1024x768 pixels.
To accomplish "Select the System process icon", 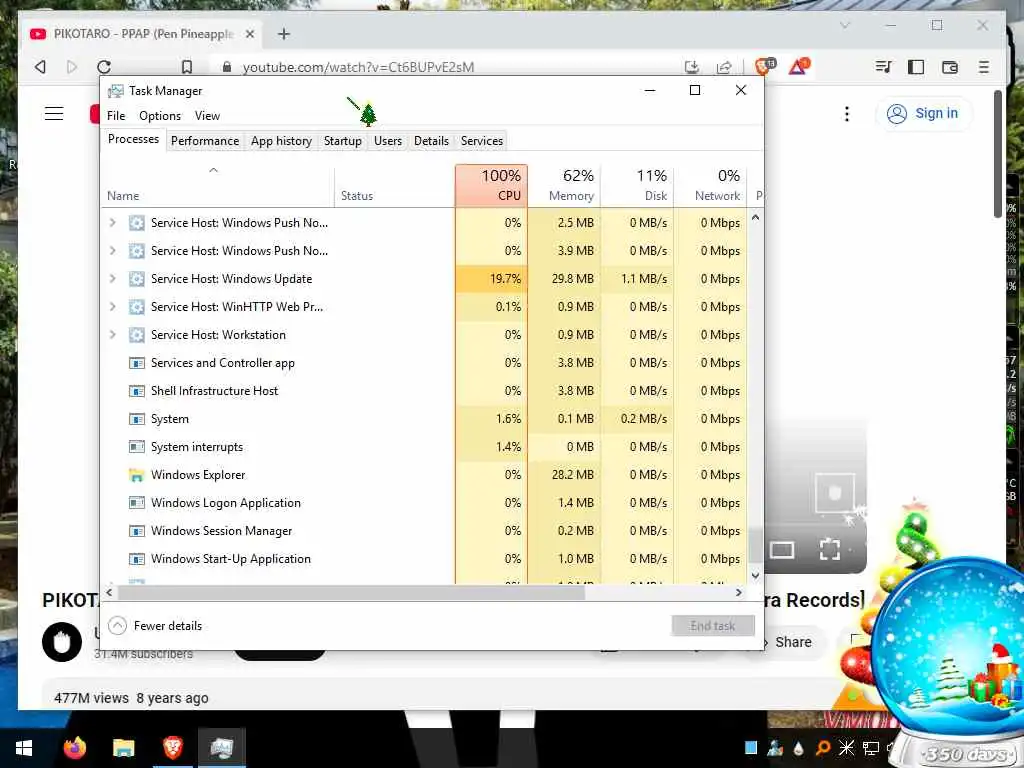I will (x=136, y=419).
